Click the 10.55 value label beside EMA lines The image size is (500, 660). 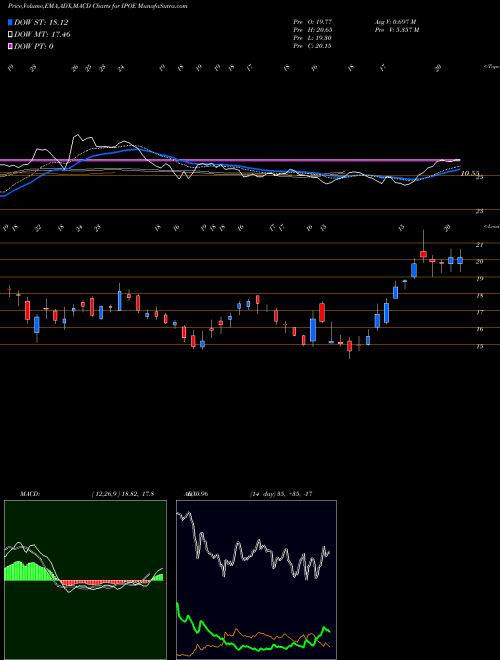point(470,173)
